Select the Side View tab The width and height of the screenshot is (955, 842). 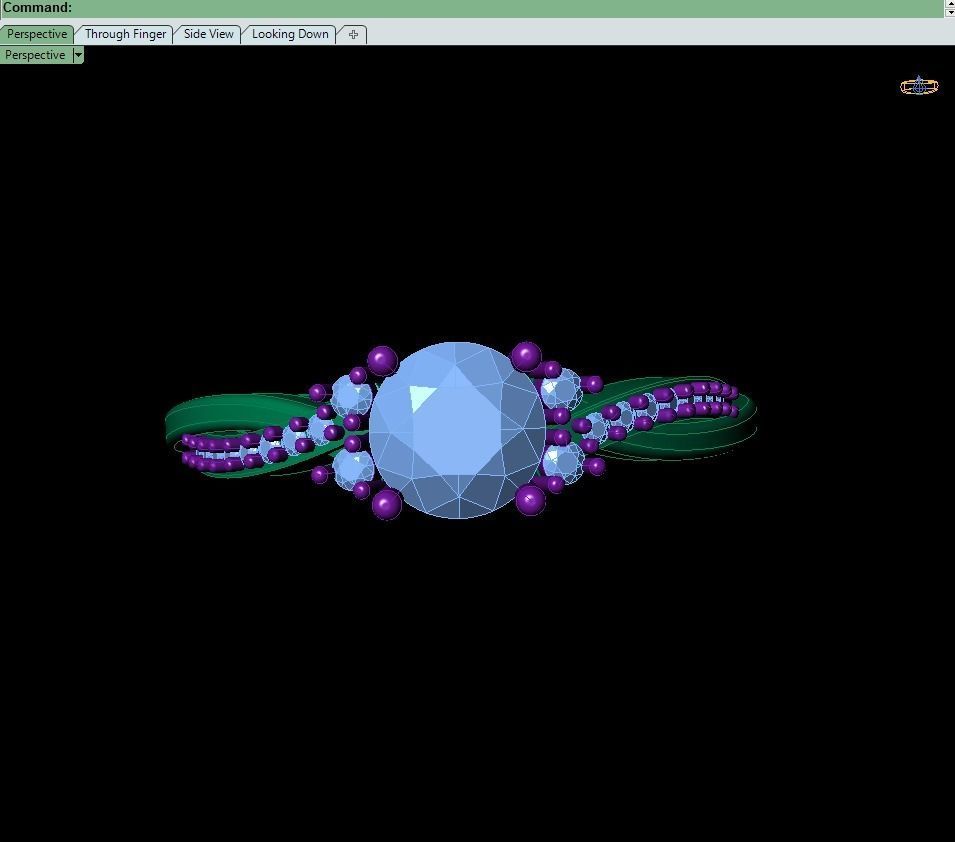[208, 34]
